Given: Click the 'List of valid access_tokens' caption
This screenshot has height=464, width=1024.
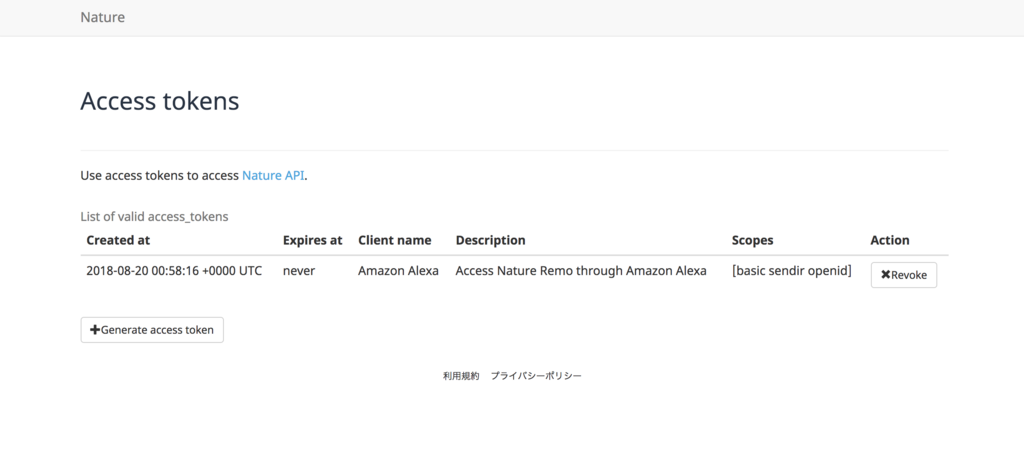Looking at the screenshot, I should click(154, 216).
